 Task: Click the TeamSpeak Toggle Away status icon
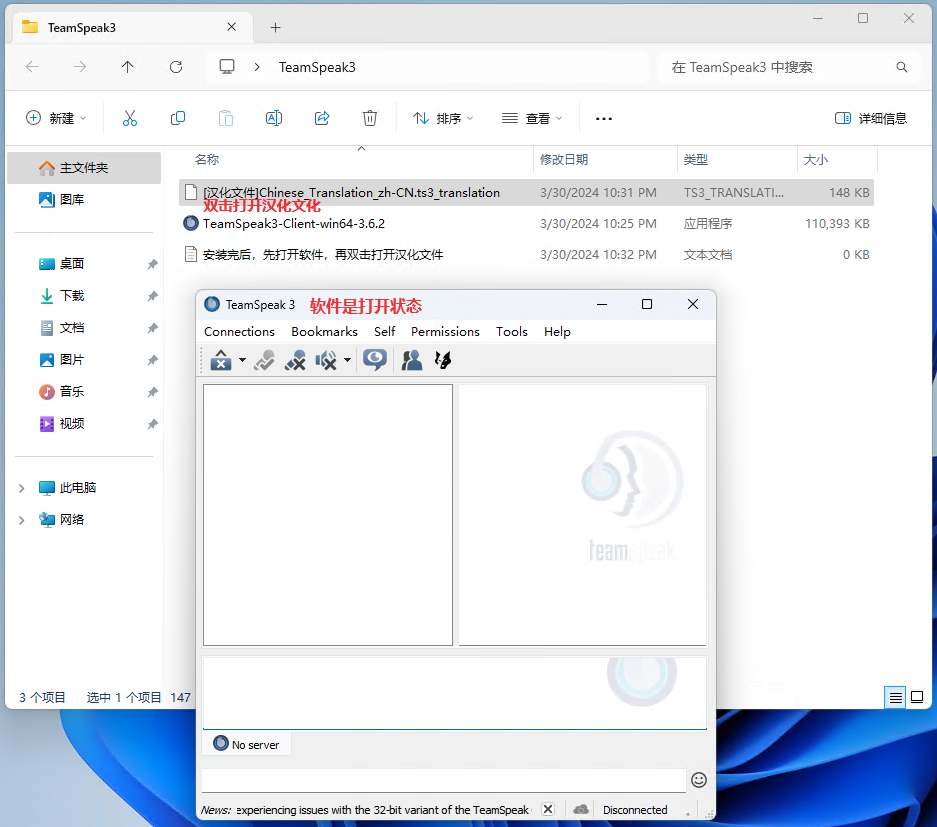pyautogui.click(x=264, y=360)
